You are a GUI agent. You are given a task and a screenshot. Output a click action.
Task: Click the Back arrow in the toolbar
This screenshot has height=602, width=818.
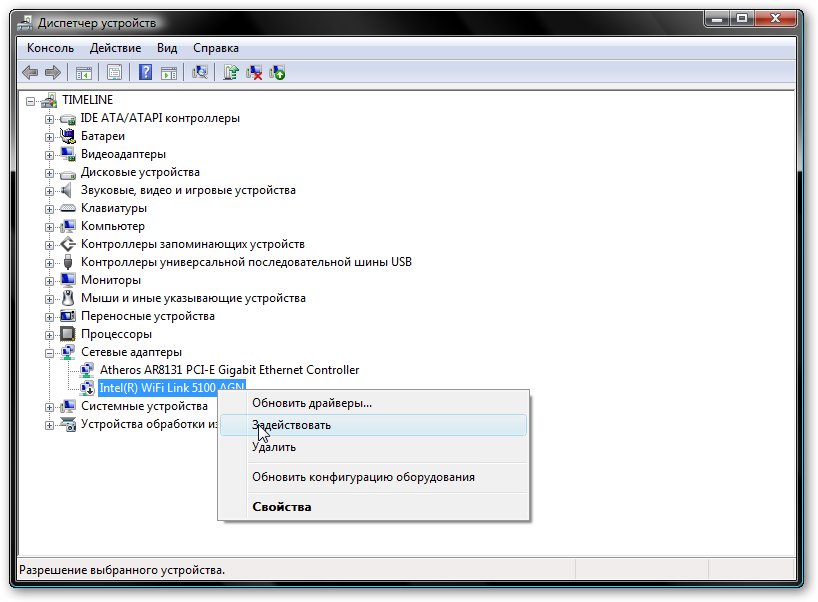point(30,72)
